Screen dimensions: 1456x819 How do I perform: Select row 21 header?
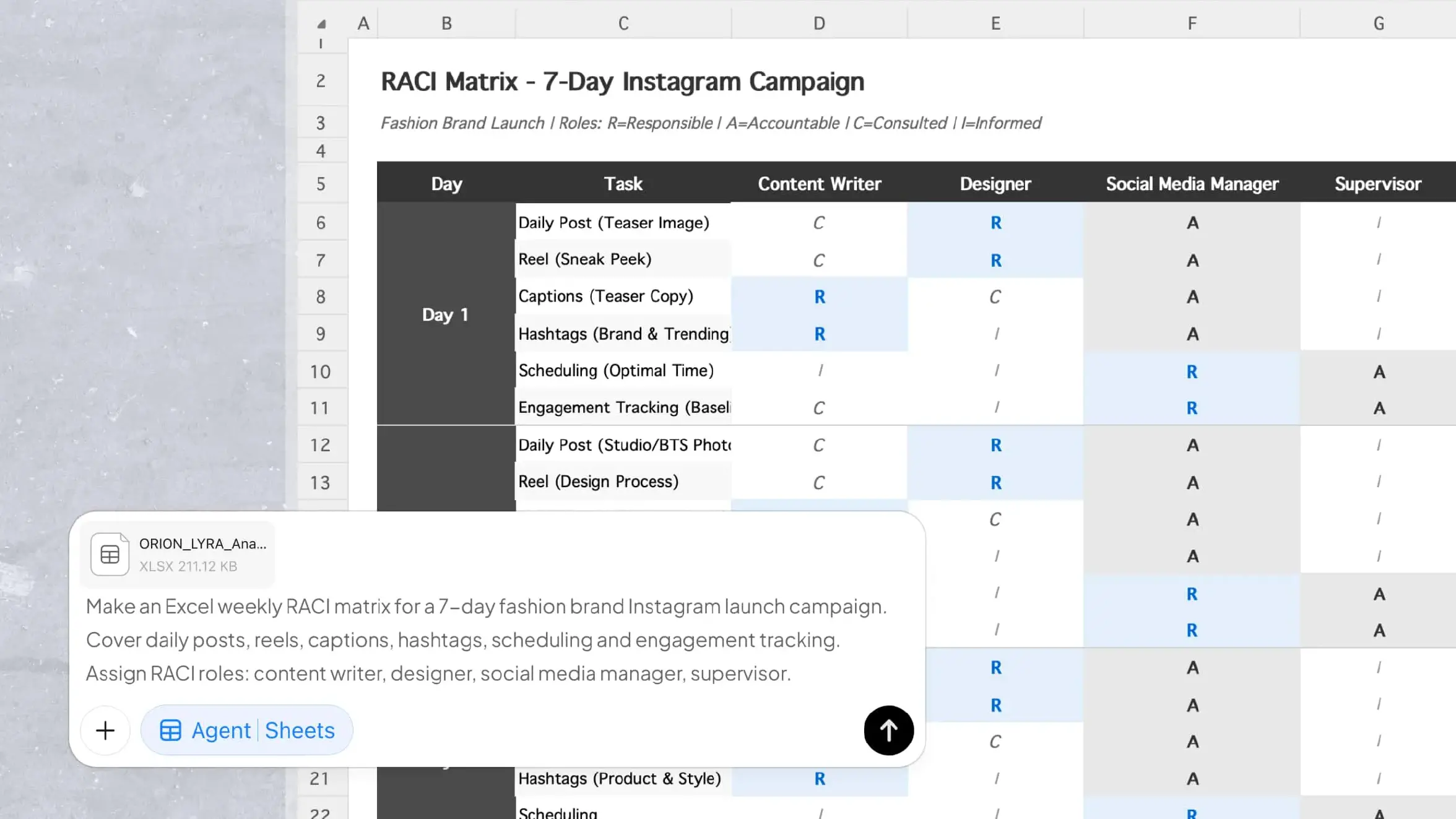pyautogui.click(x=321, y=778)
